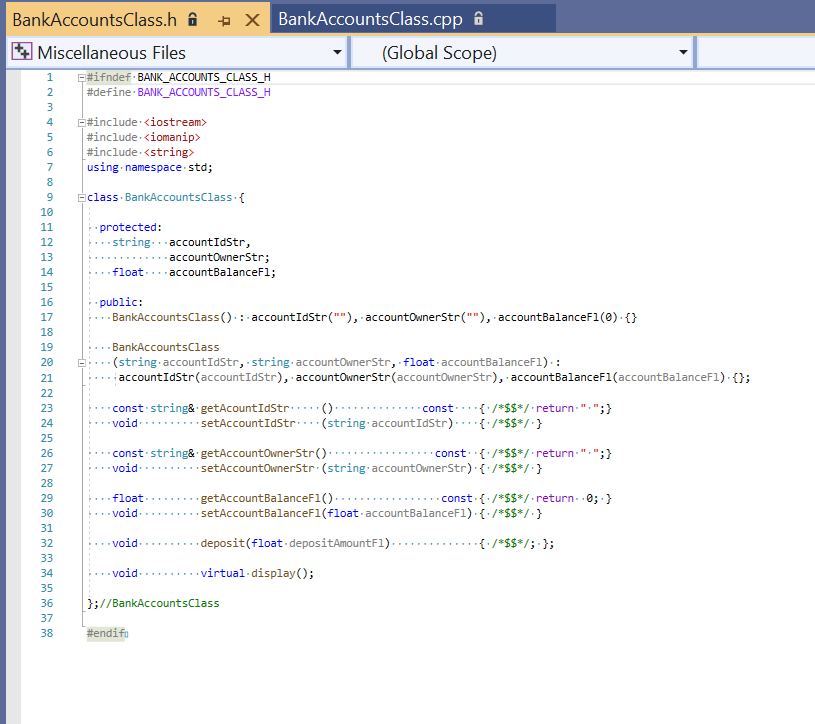The width and height of the screenshot is (815, 724).
Task: Collapse the #ifndef region at line 1
Action: coord(80,77)
